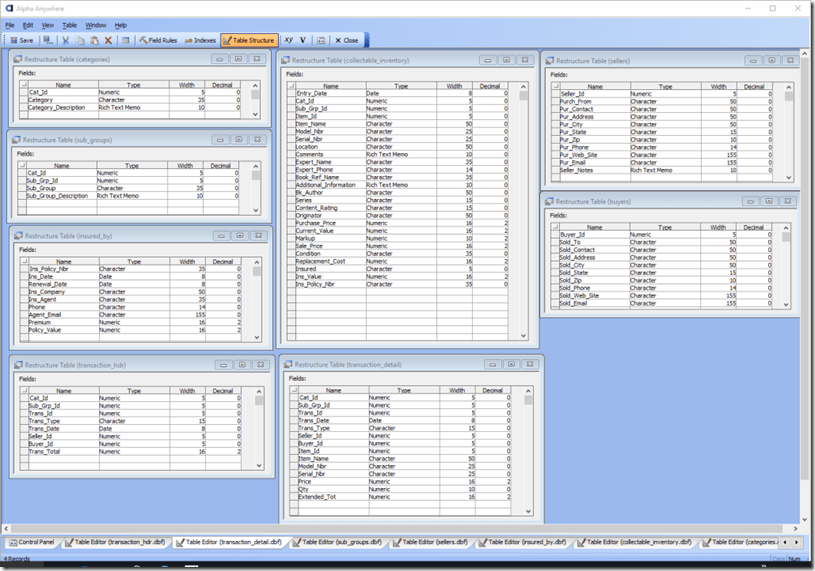The width and height of the screenshot is (815, 571).
Task: Click scroll-down arrow in sellers field list
Action: (788, 177)
